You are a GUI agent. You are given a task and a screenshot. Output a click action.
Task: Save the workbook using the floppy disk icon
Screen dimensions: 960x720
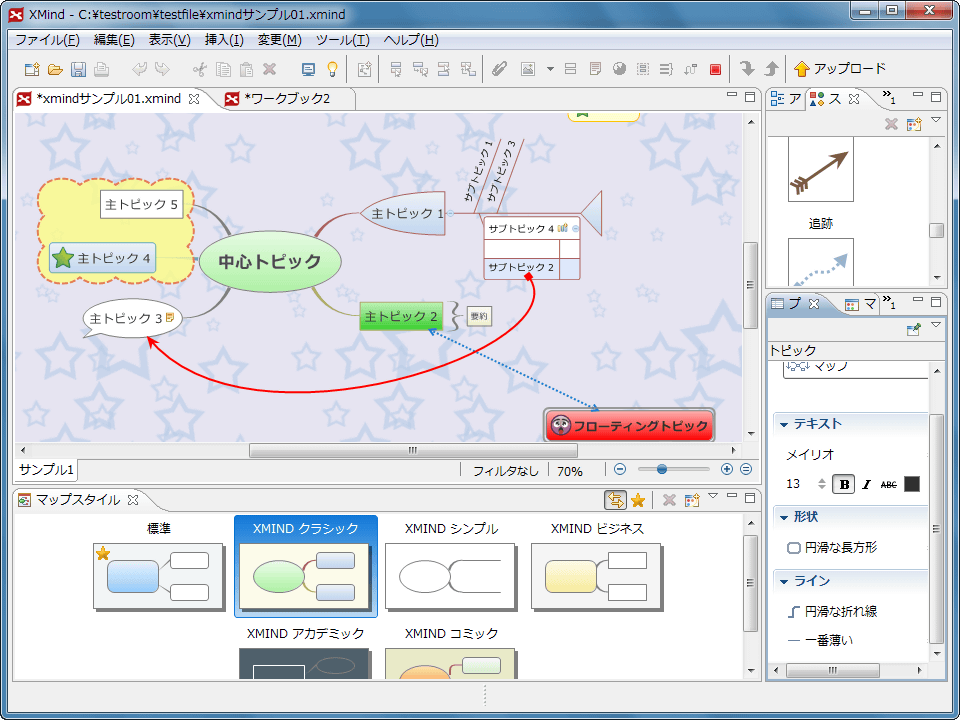[78, 69]
